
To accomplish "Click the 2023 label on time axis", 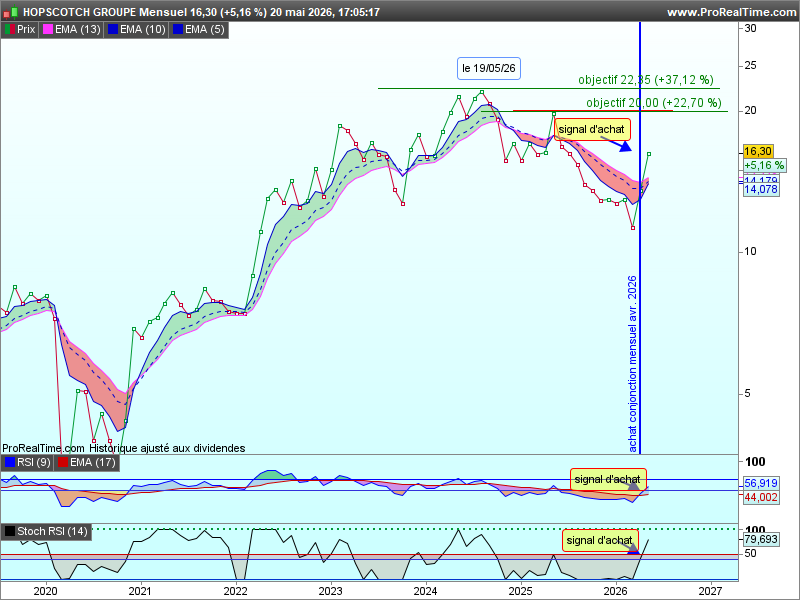I will tap(331, 591).
